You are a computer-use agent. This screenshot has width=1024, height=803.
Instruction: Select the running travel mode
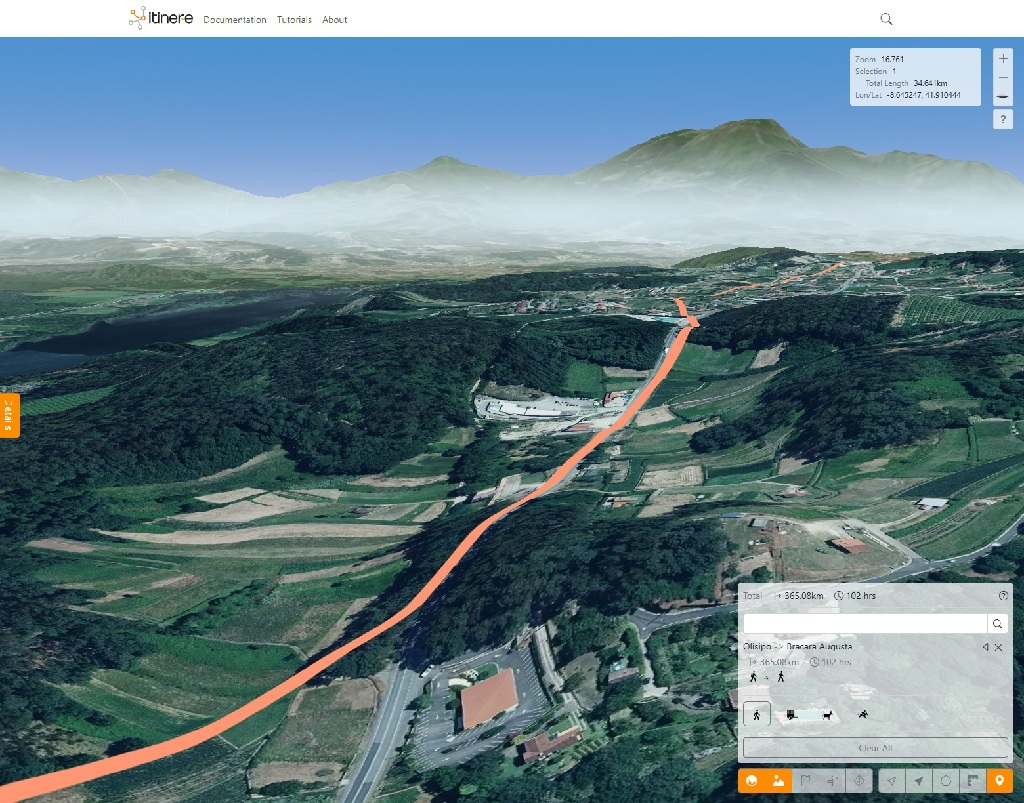click(862, 715)
